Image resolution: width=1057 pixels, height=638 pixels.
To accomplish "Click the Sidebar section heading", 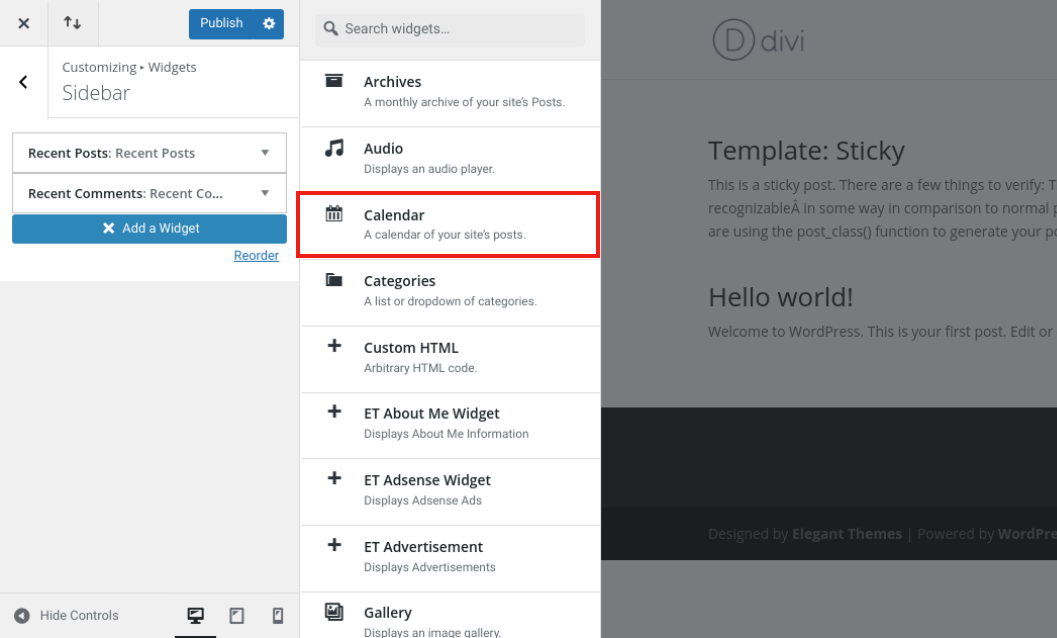I will click(96, 93).
